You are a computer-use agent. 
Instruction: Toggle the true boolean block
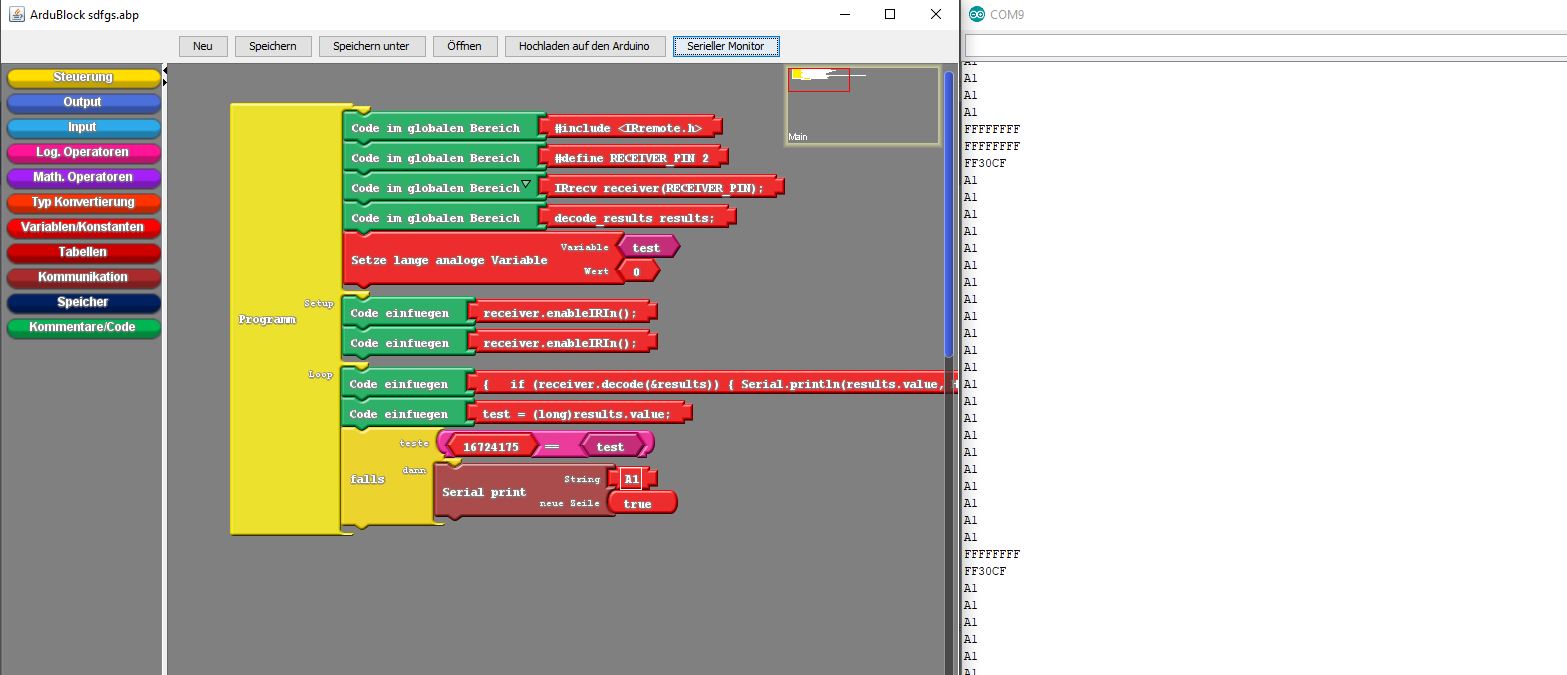(639, 504)
